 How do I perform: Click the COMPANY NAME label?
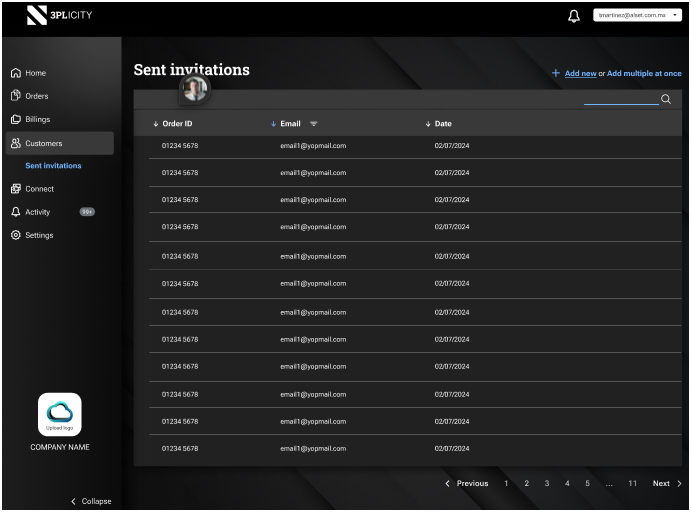60,447
